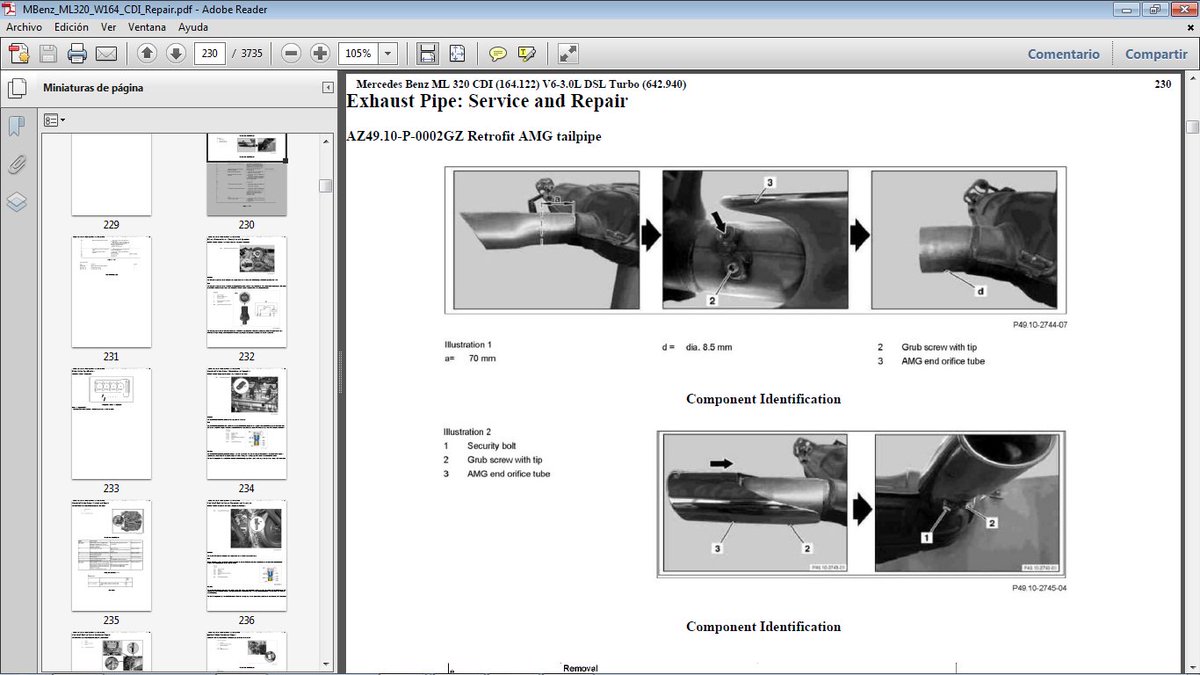This screenshot has height=675, width=1200.
Task: Click the 'Miniaturas de página' panel title
Action: [x=93, y=88]
